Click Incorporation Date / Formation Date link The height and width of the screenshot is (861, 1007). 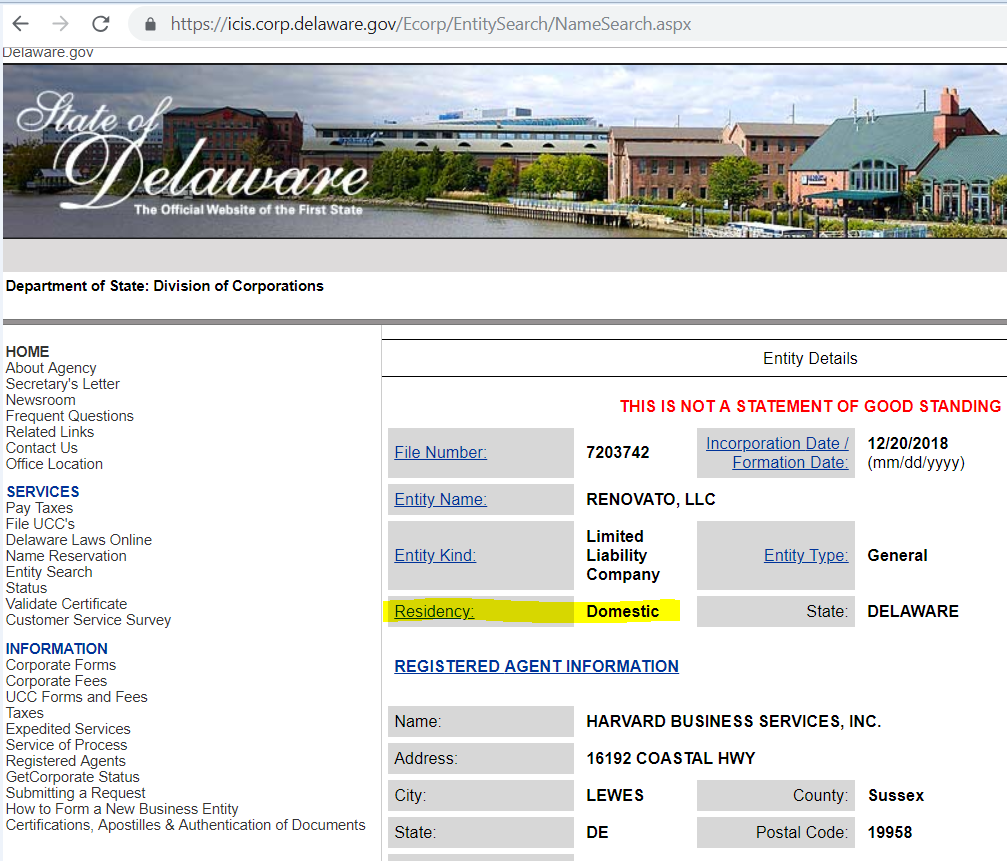point(777,453)
